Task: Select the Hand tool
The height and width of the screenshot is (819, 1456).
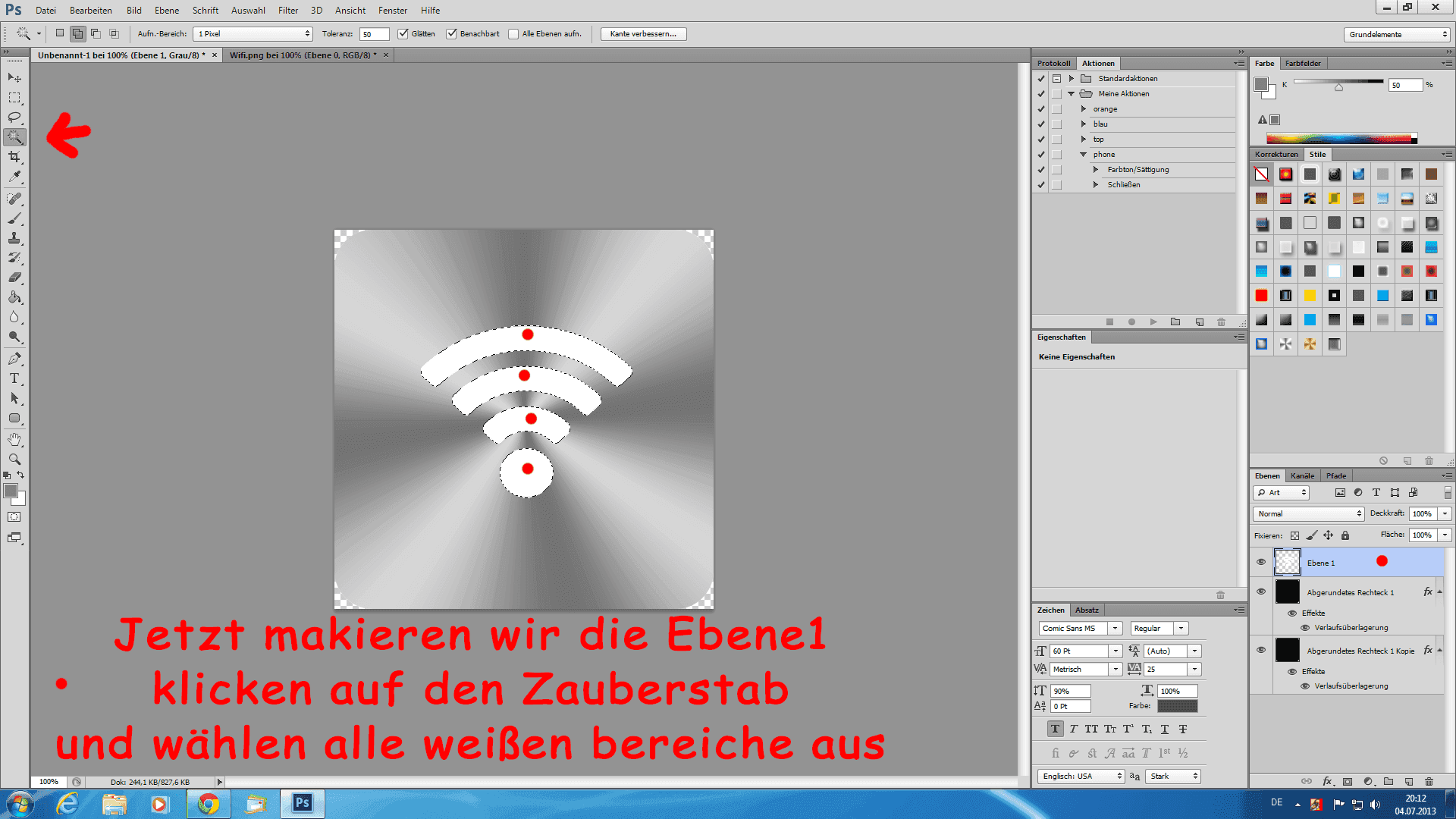Action: [14, 440]
